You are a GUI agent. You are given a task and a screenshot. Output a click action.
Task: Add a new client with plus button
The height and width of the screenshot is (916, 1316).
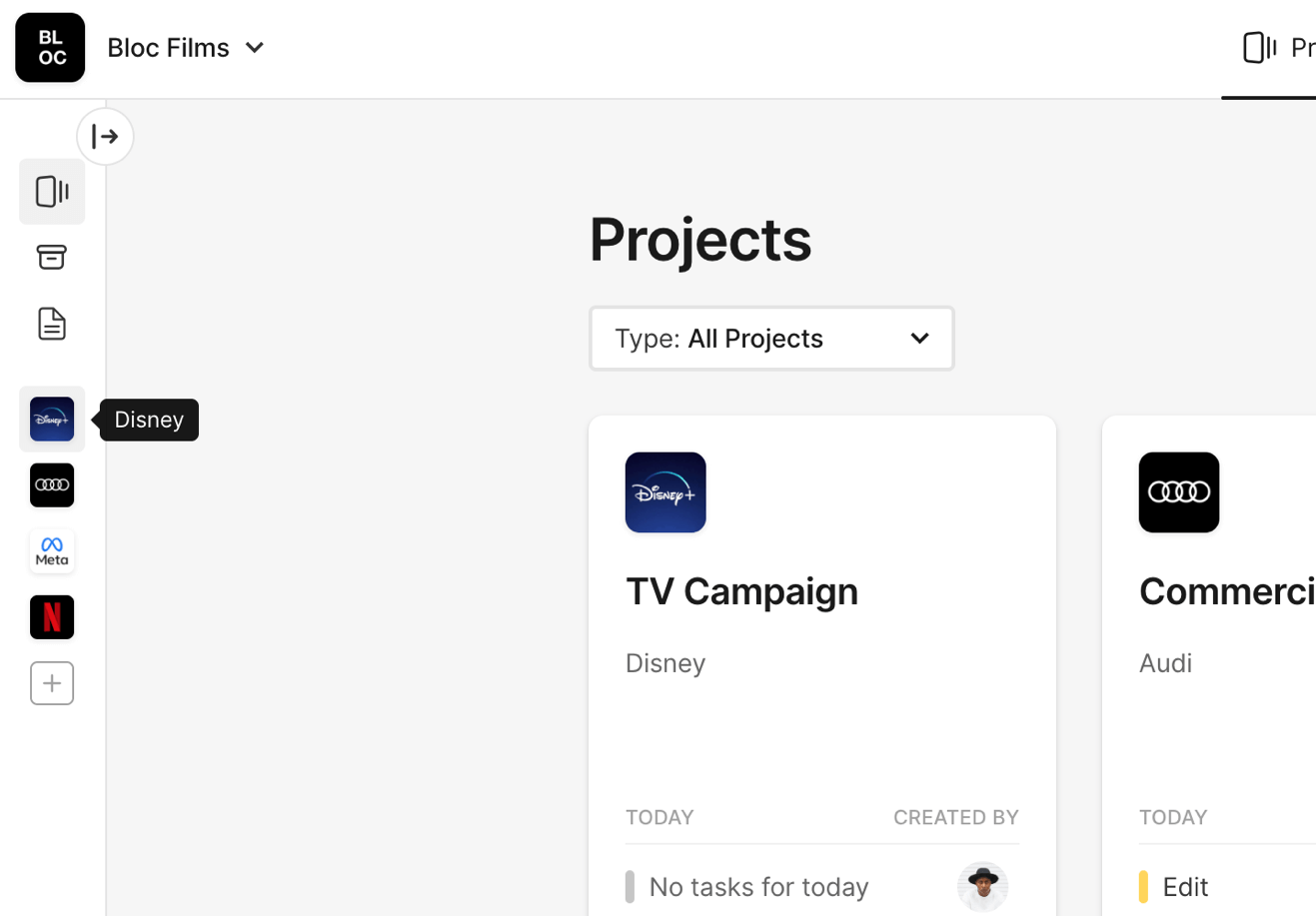52,683
